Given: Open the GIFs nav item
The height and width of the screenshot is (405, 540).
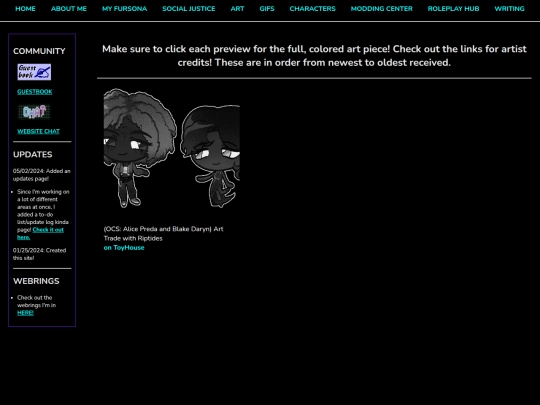Looking at the screenshot, I should [x=267, y=9].
